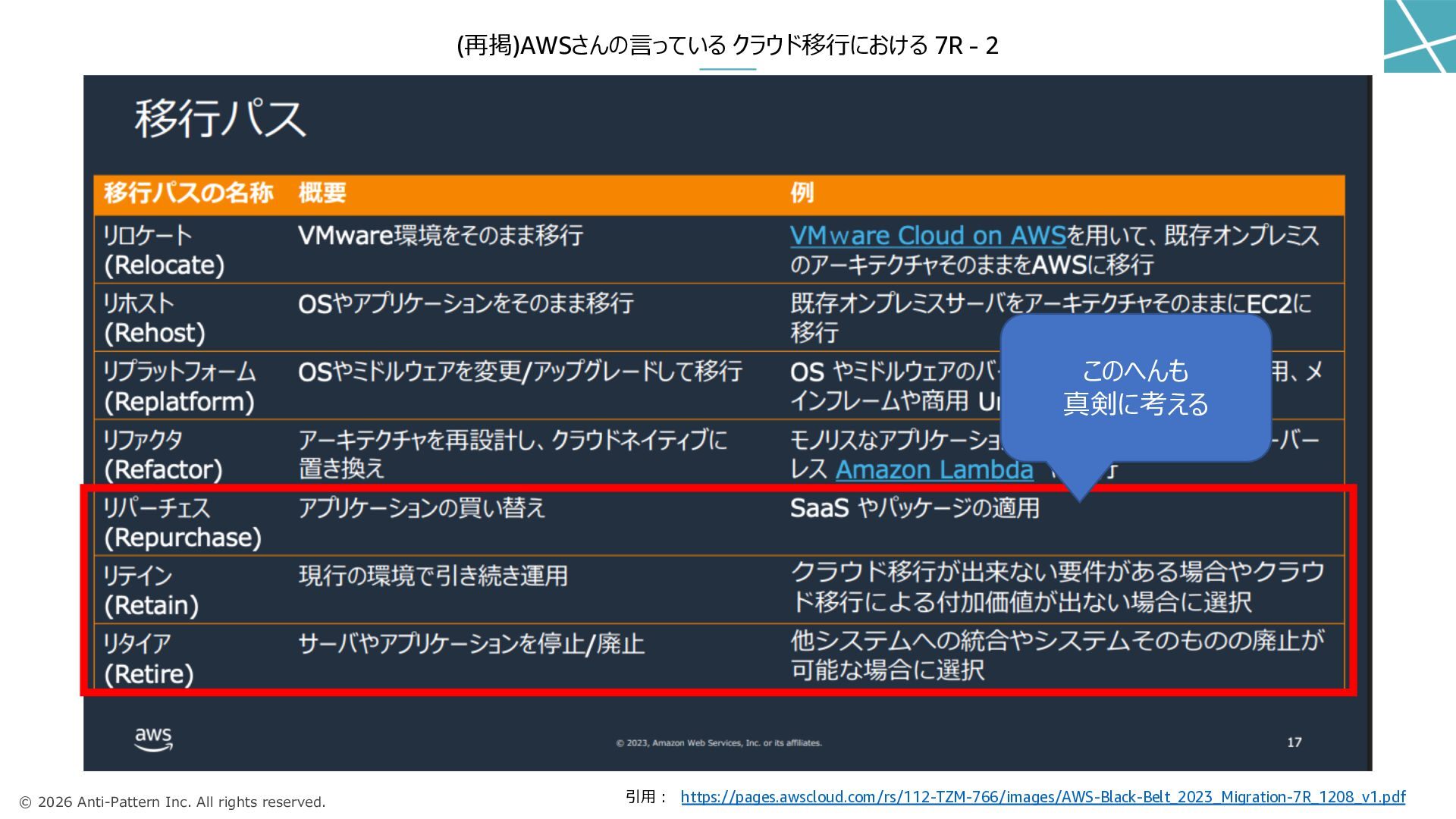Click the slide title about 7R
The image size is (1456, 819).
coord(727,46)
